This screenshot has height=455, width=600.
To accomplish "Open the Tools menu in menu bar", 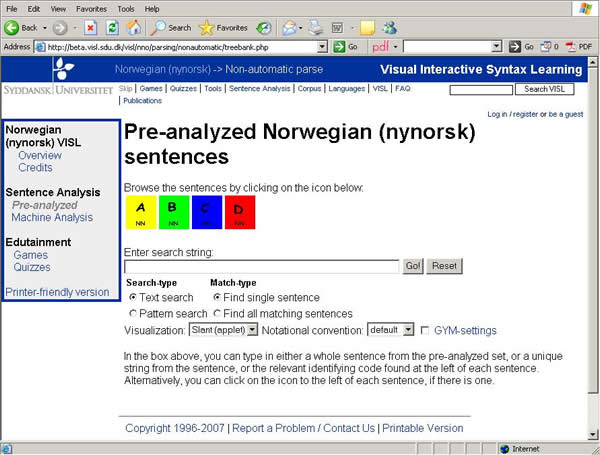I will pyautogui.click(x=126, y=8).
